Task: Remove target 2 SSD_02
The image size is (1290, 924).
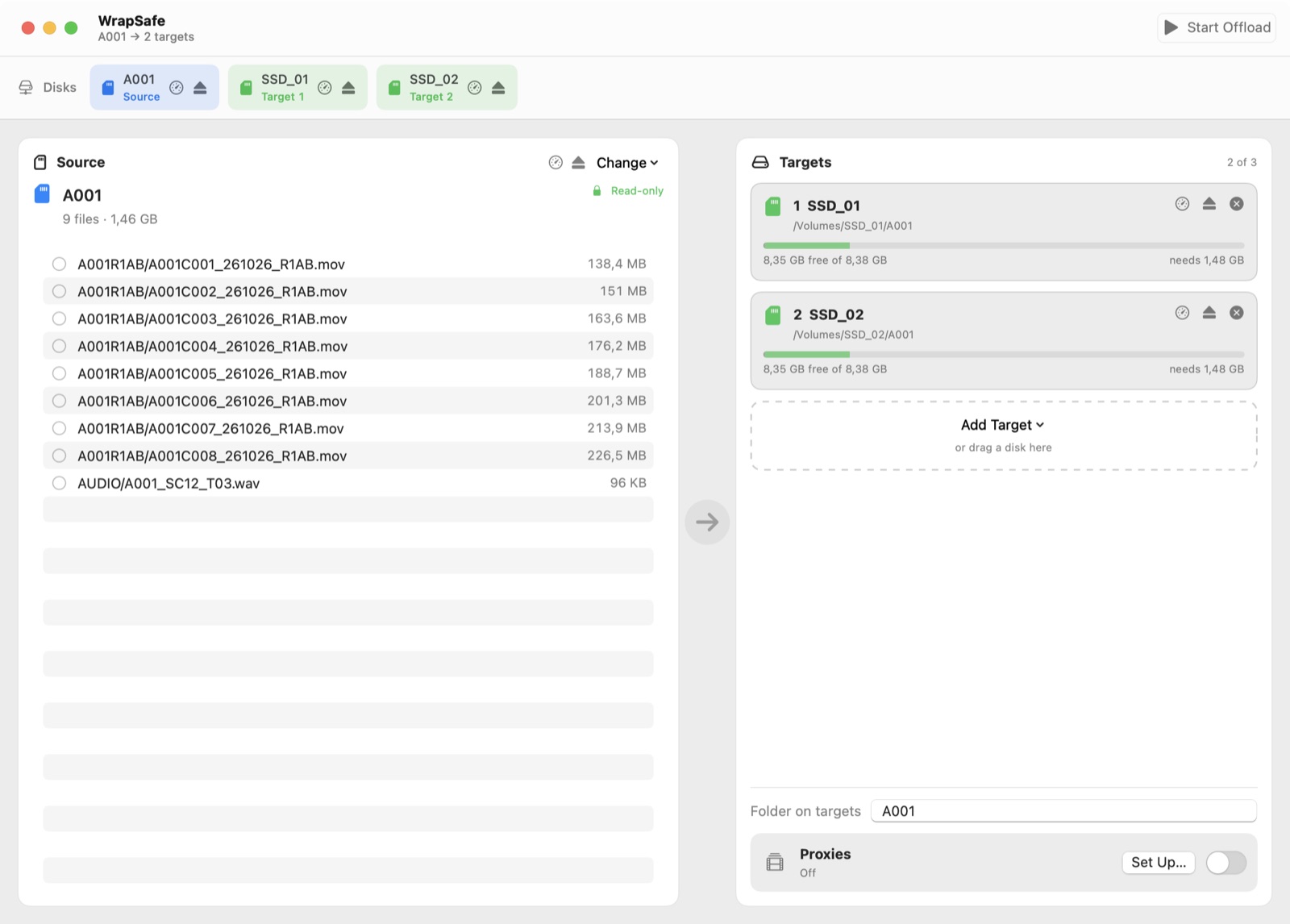Action: pos(1236,313)
